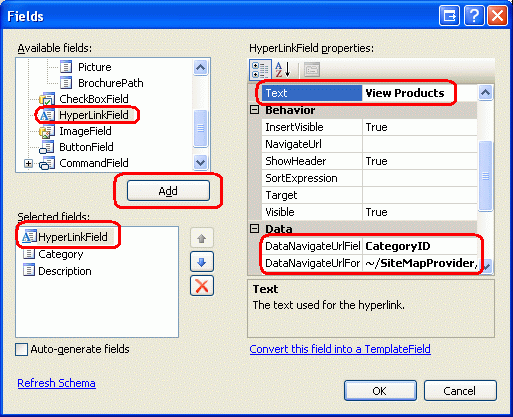The height and width of the screenshot is (417, 513).
Task: Select the Visible property row
Action: [x=369, y=212]
